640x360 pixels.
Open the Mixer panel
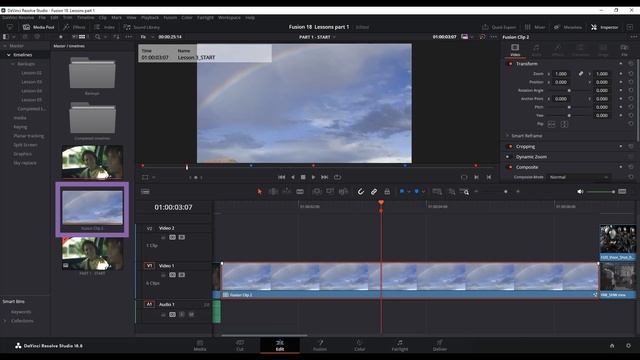(x=535, y=27)
